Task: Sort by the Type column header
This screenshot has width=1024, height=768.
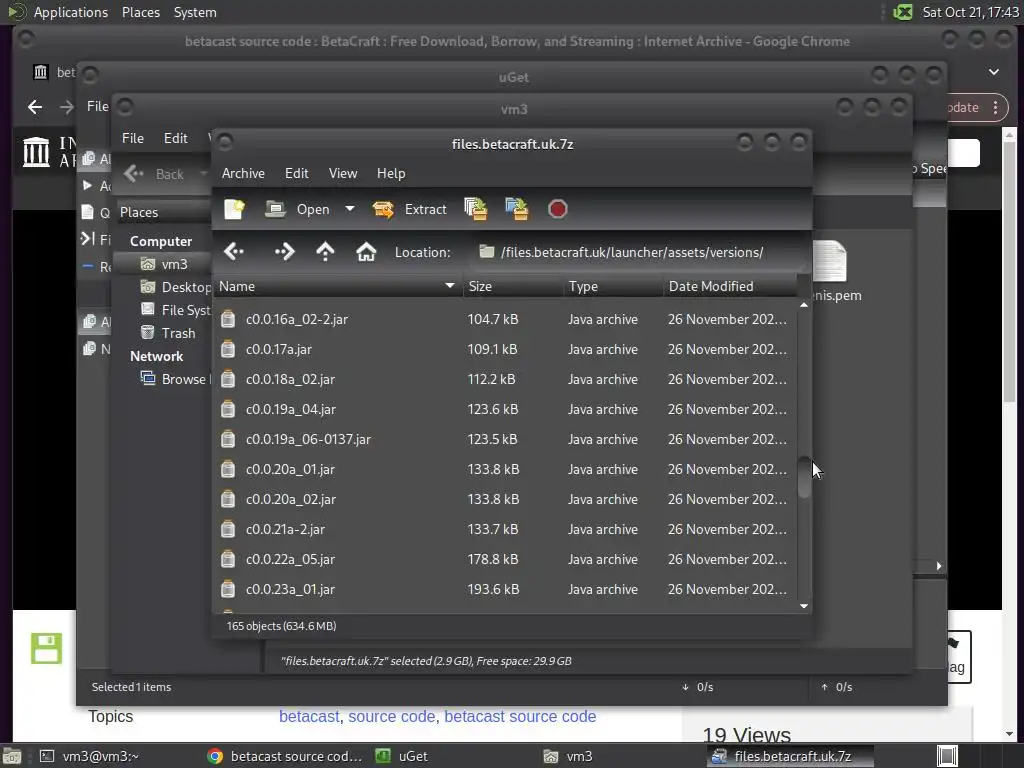Action: pyautogui.click(x=613, y=286)
